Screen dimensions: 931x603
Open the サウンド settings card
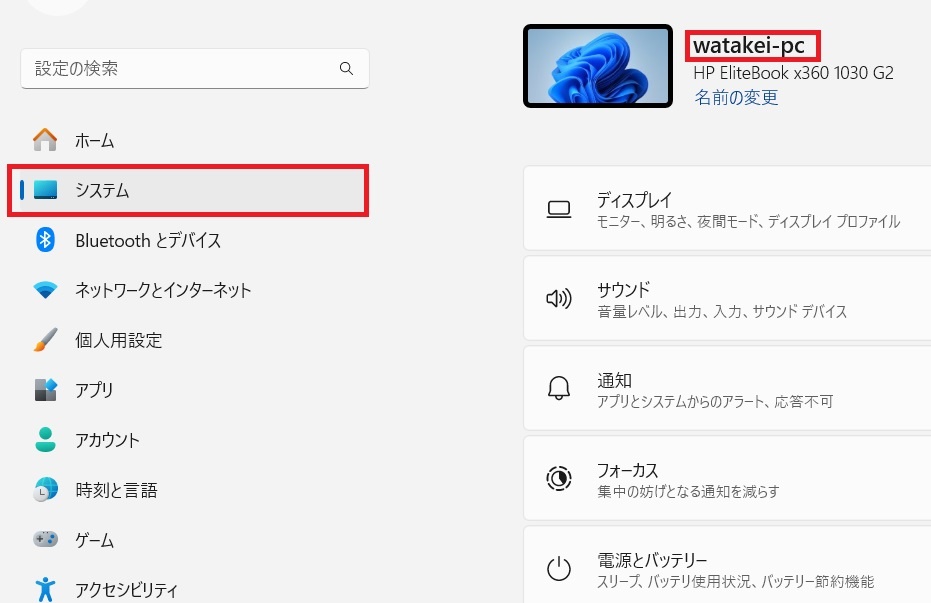click(x=727, y=299)
